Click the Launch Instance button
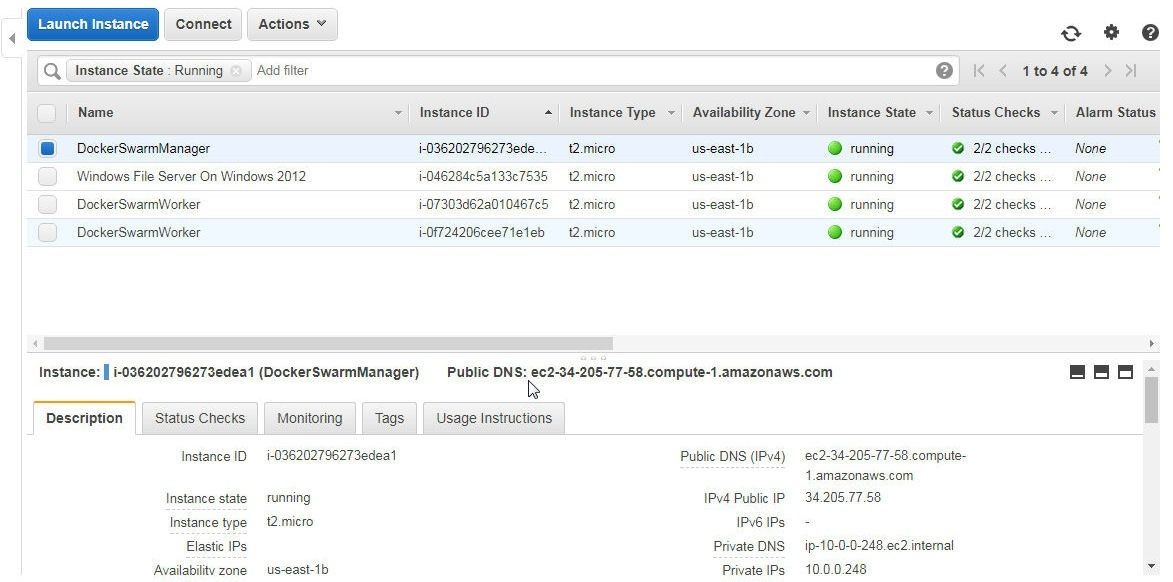The image size is (1173, 582). (x=93, y=24)
